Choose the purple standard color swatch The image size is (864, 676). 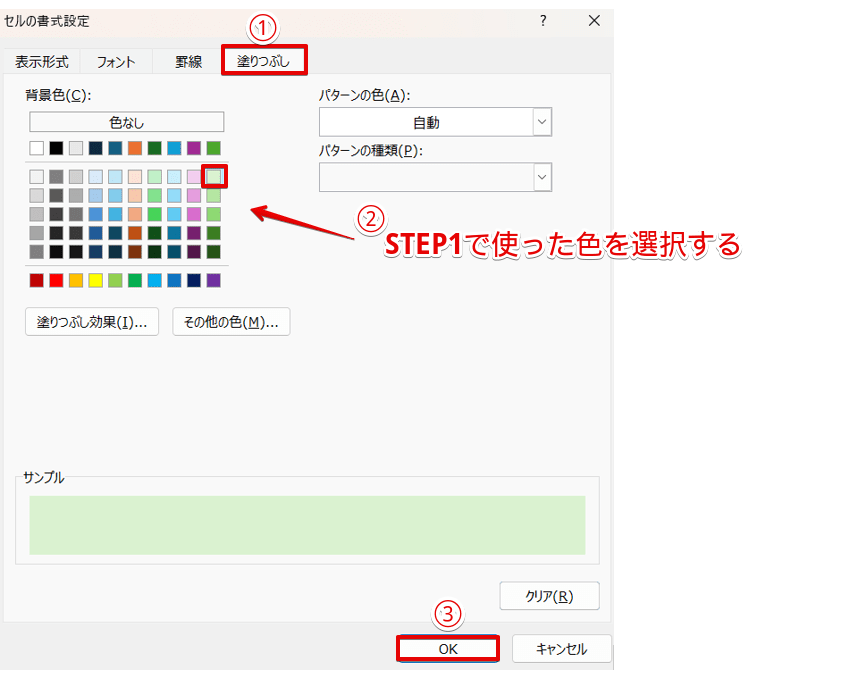pos(214,280)
